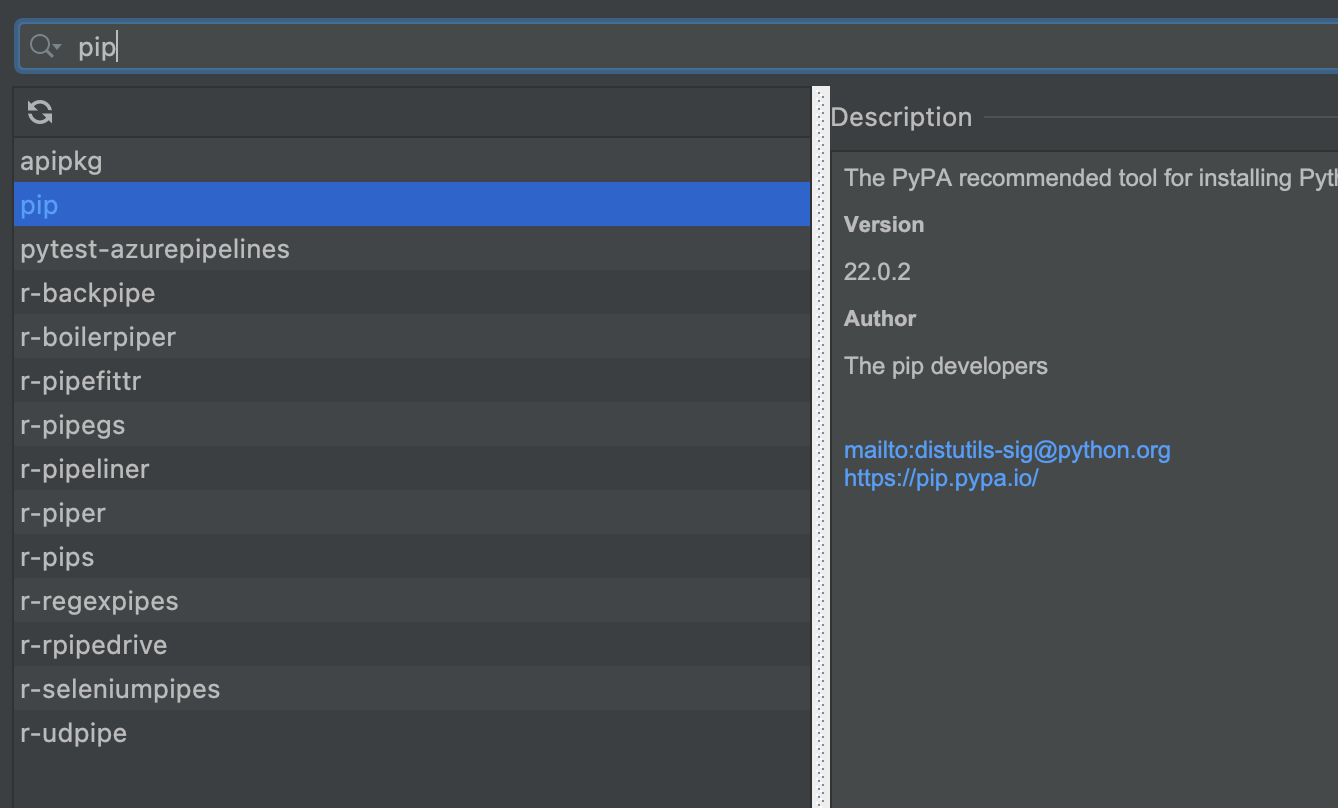Image resolution: width=1338 pixels, height=808 pixels.
Task: Pick r-boilerpiper from the results
Action: 412,336
